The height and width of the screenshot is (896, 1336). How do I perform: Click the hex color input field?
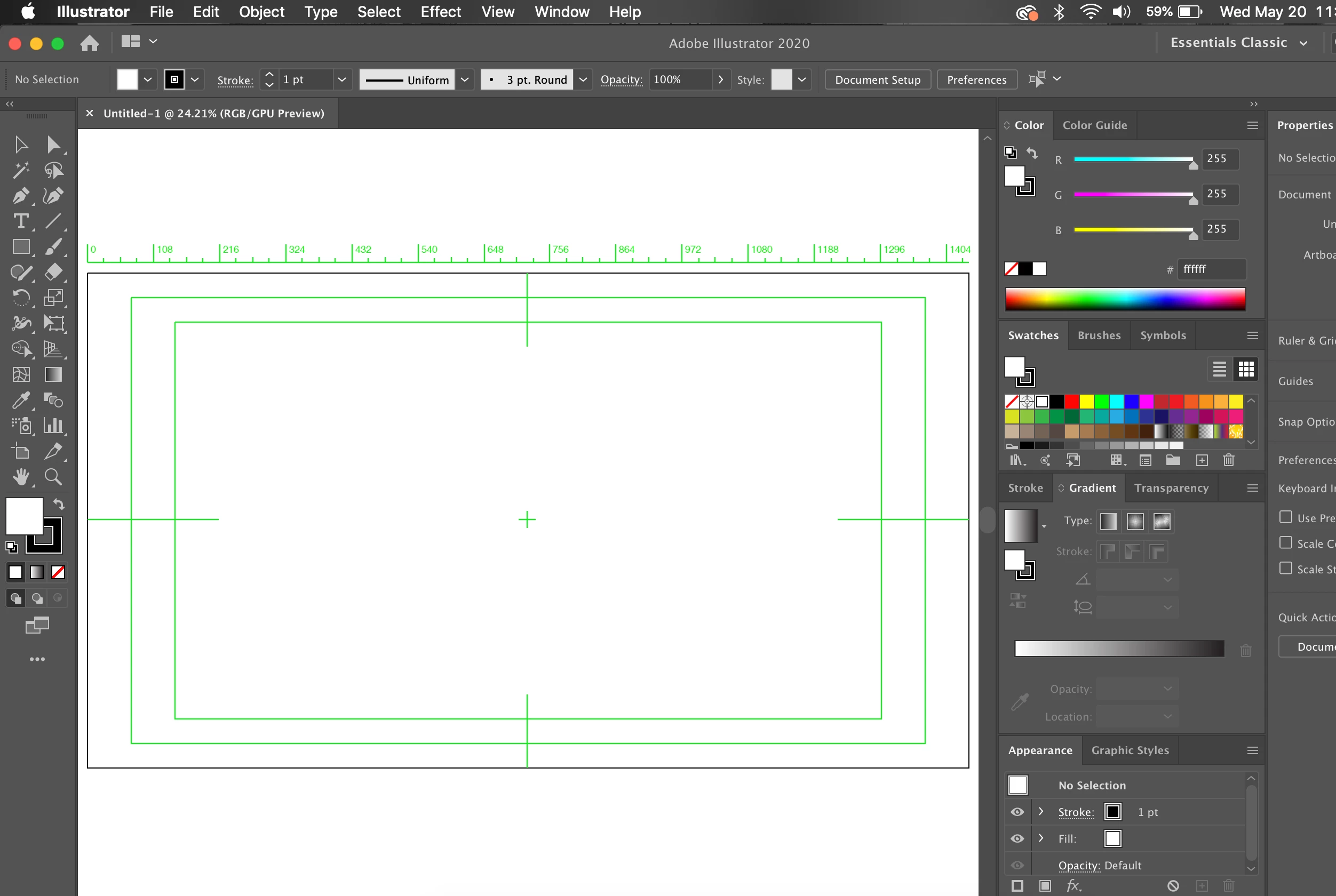(1211, 269)
